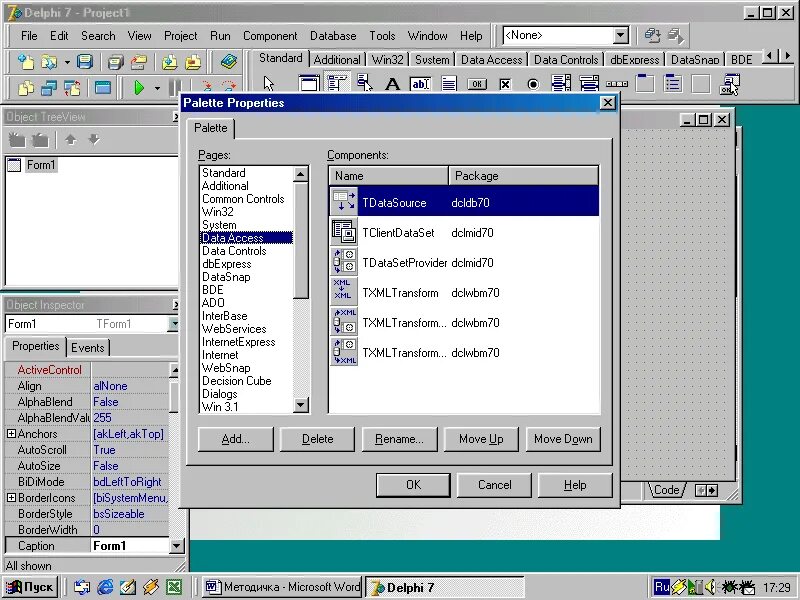Select Form1 in Object TreeView

click(40, 165)
